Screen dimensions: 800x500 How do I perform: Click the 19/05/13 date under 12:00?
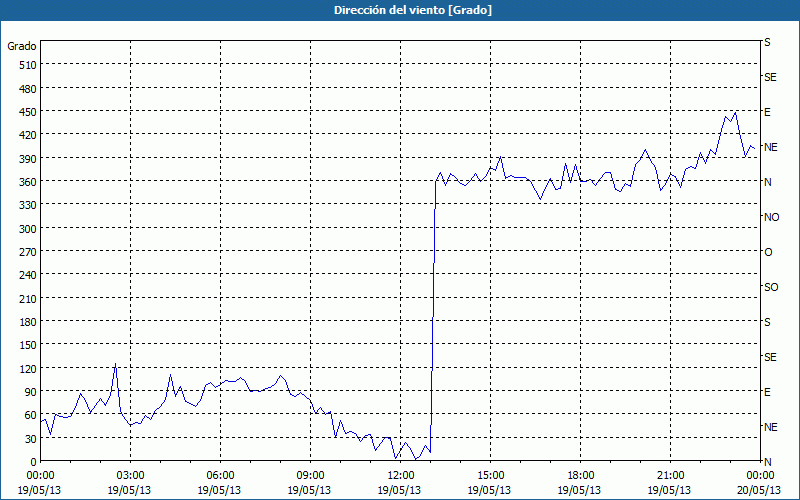399,490
